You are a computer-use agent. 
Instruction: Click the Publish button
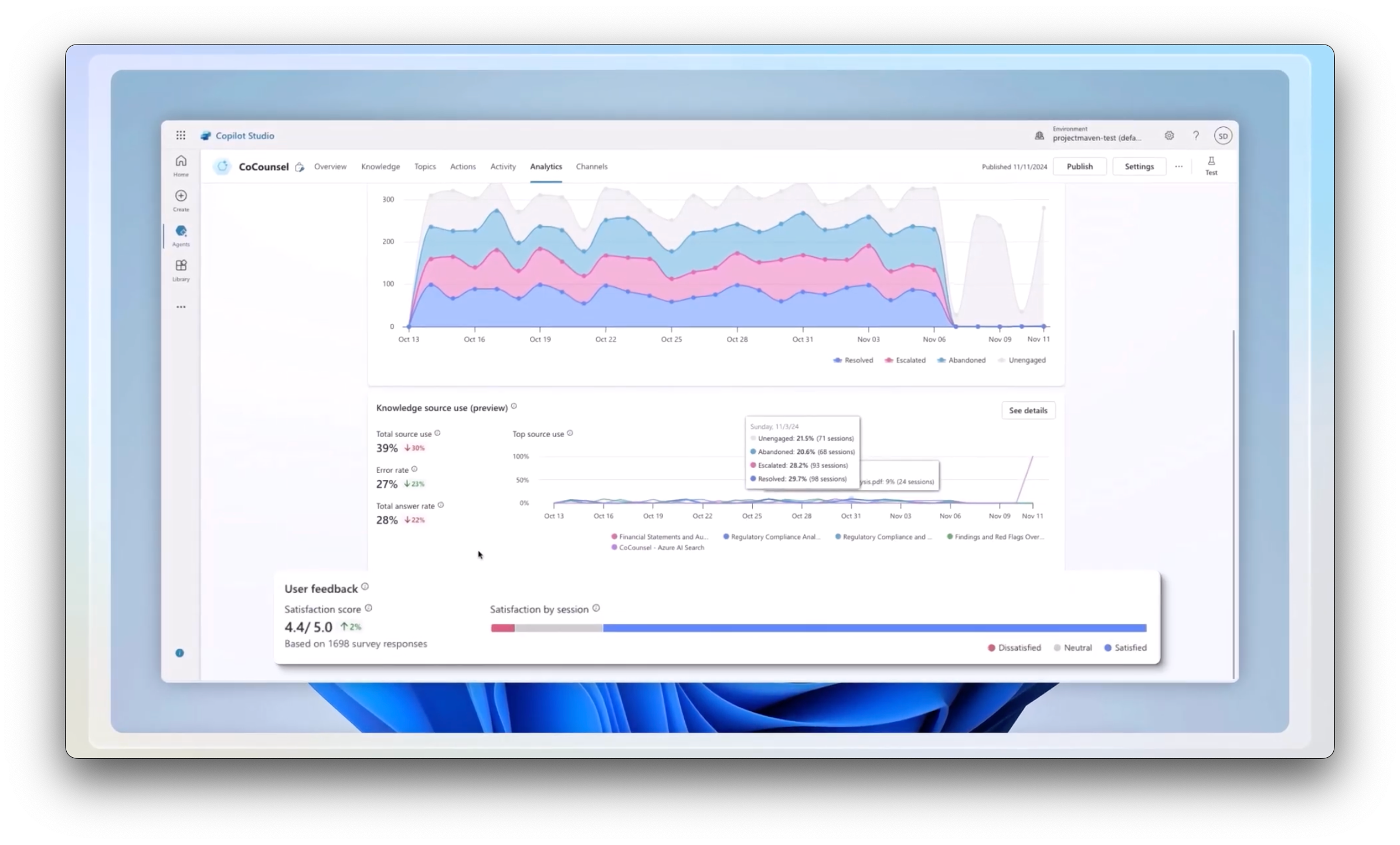1079,166
